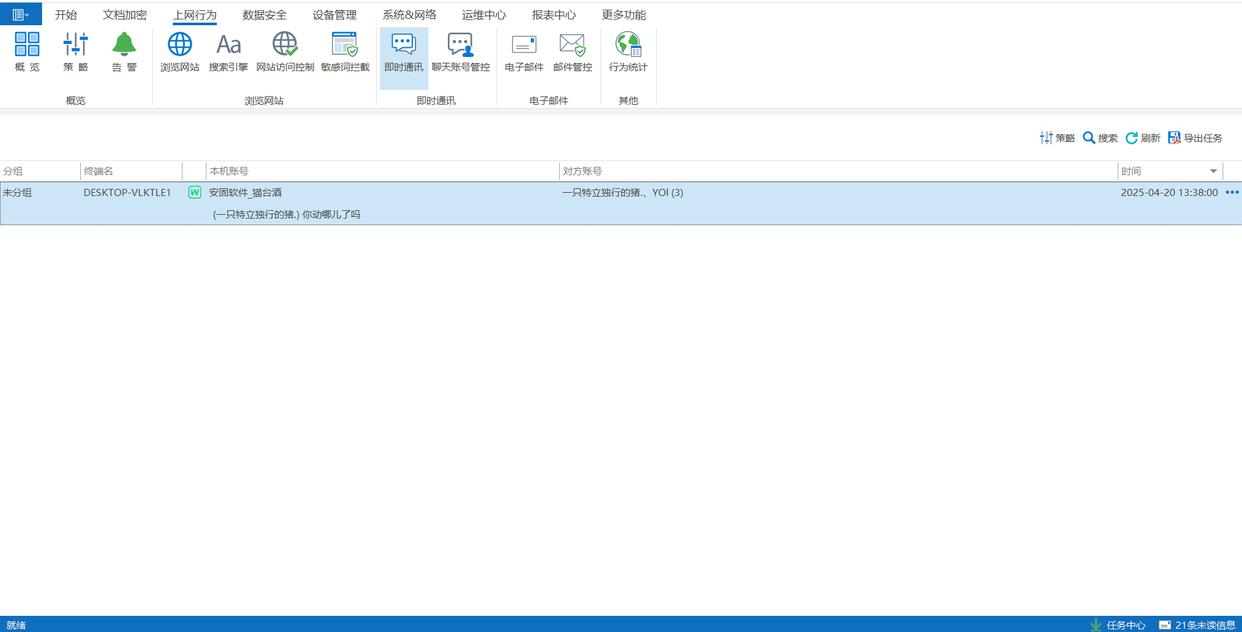Click the 导出任务 export task button

1195,138
